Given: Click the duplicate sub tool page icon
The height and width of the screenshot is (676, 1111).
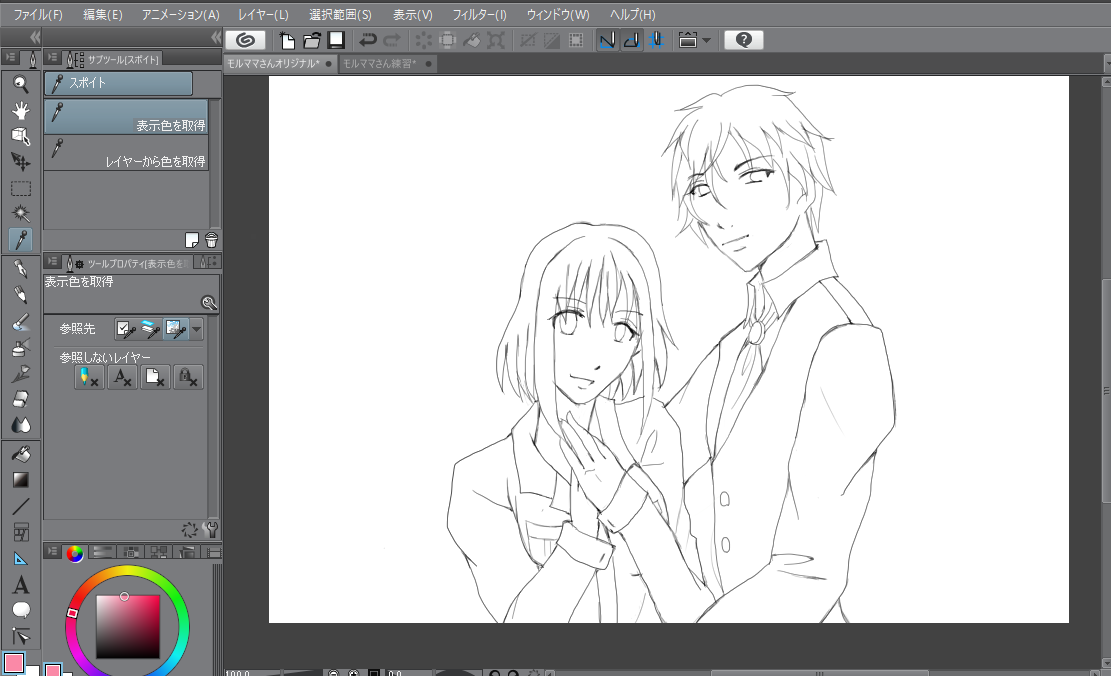Looking at the screenshot, I should 191,240.
